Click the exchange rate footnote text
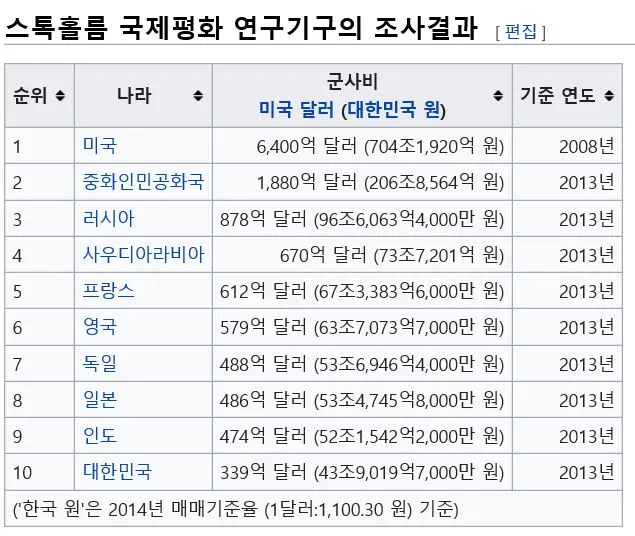635x536 pixels. [x=236, y=509]
